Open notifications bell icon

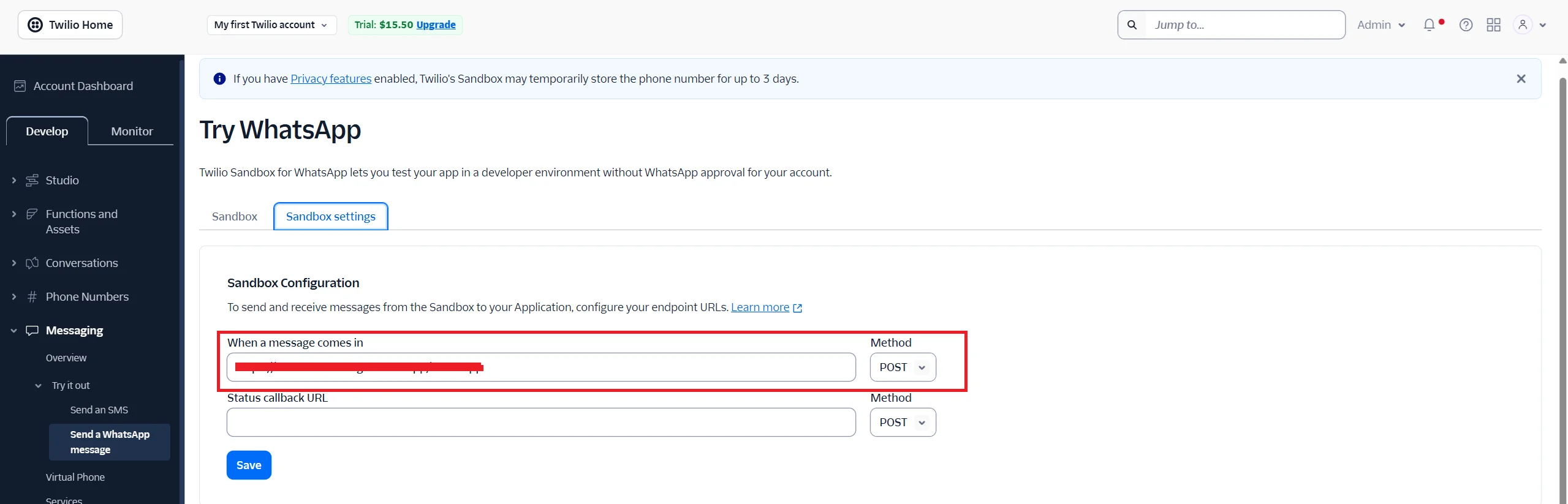click(x=1430, y=25)
